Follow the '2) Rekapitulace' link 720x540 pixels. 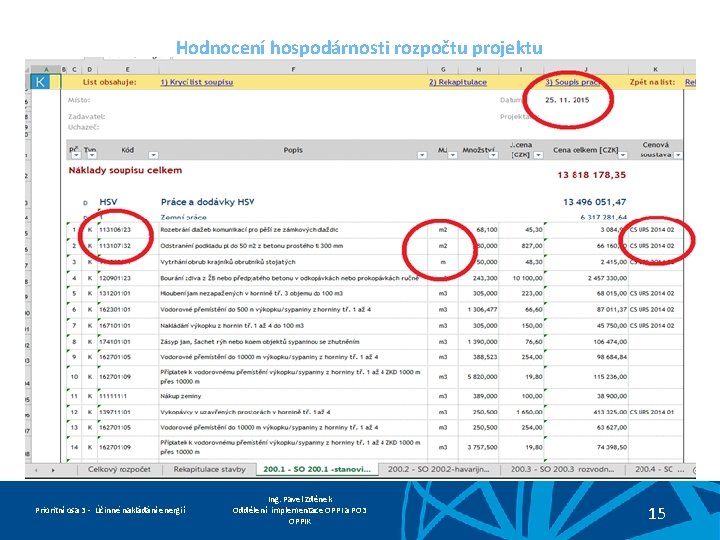point(458,82)
